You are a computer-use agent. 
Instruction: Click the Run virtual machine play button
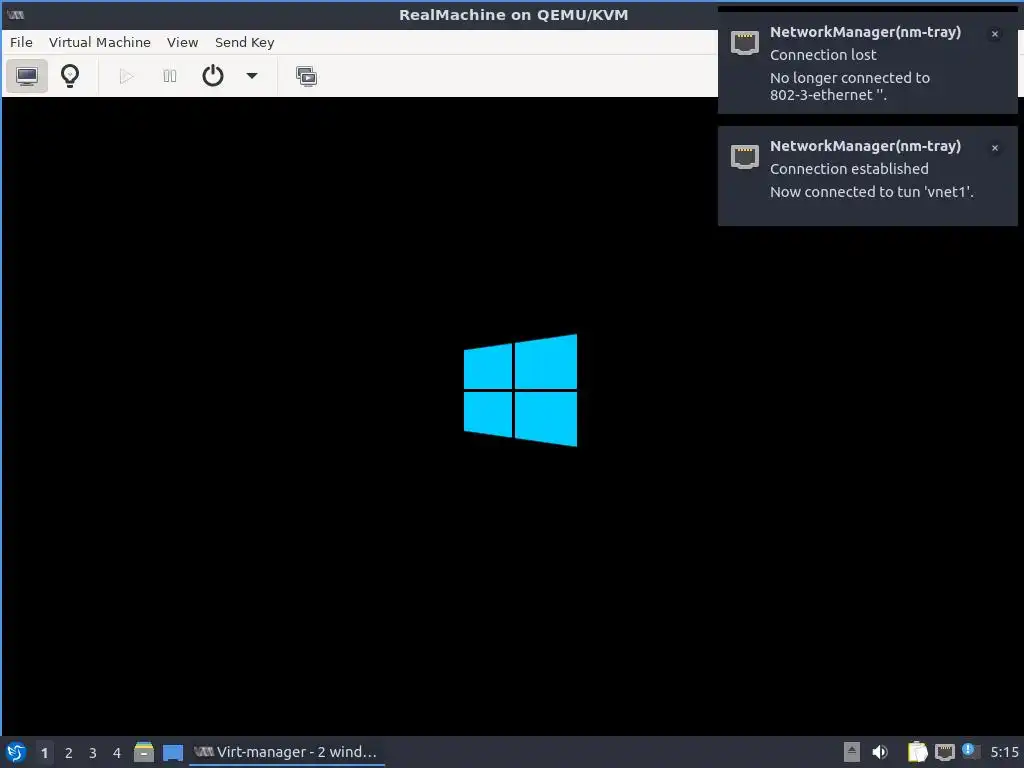pos(127,76)
